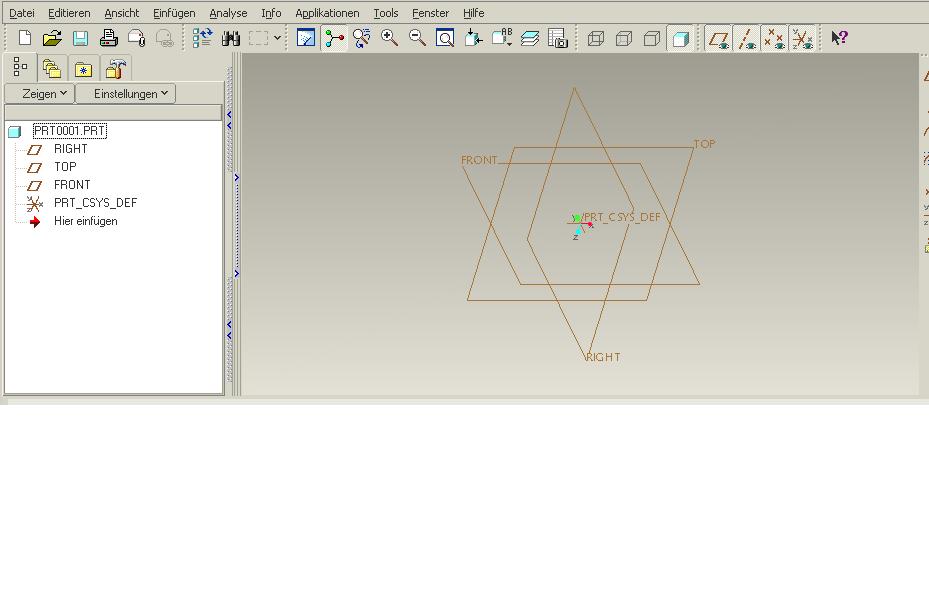
Task: Open the saved views list icon
Action: pyautogui.click(x=502, y=38)
